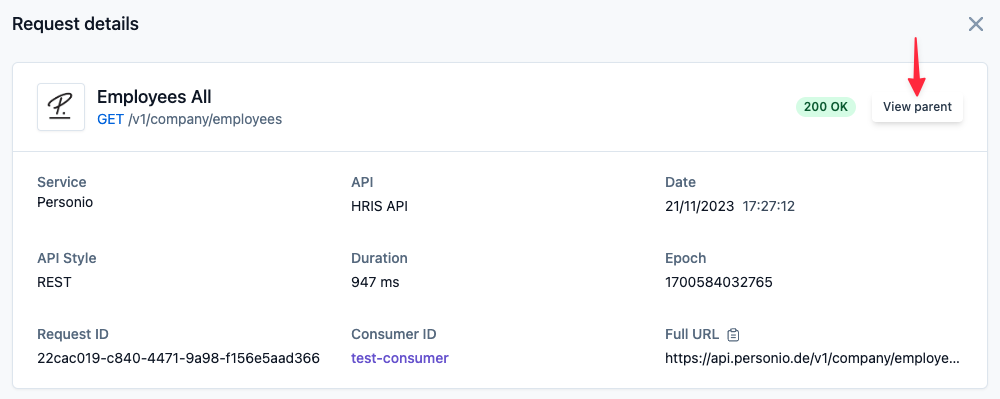Viewport: 1000px width, 399px height.
Task: Click the /v1/company/employees path
Action: point(205,119)
